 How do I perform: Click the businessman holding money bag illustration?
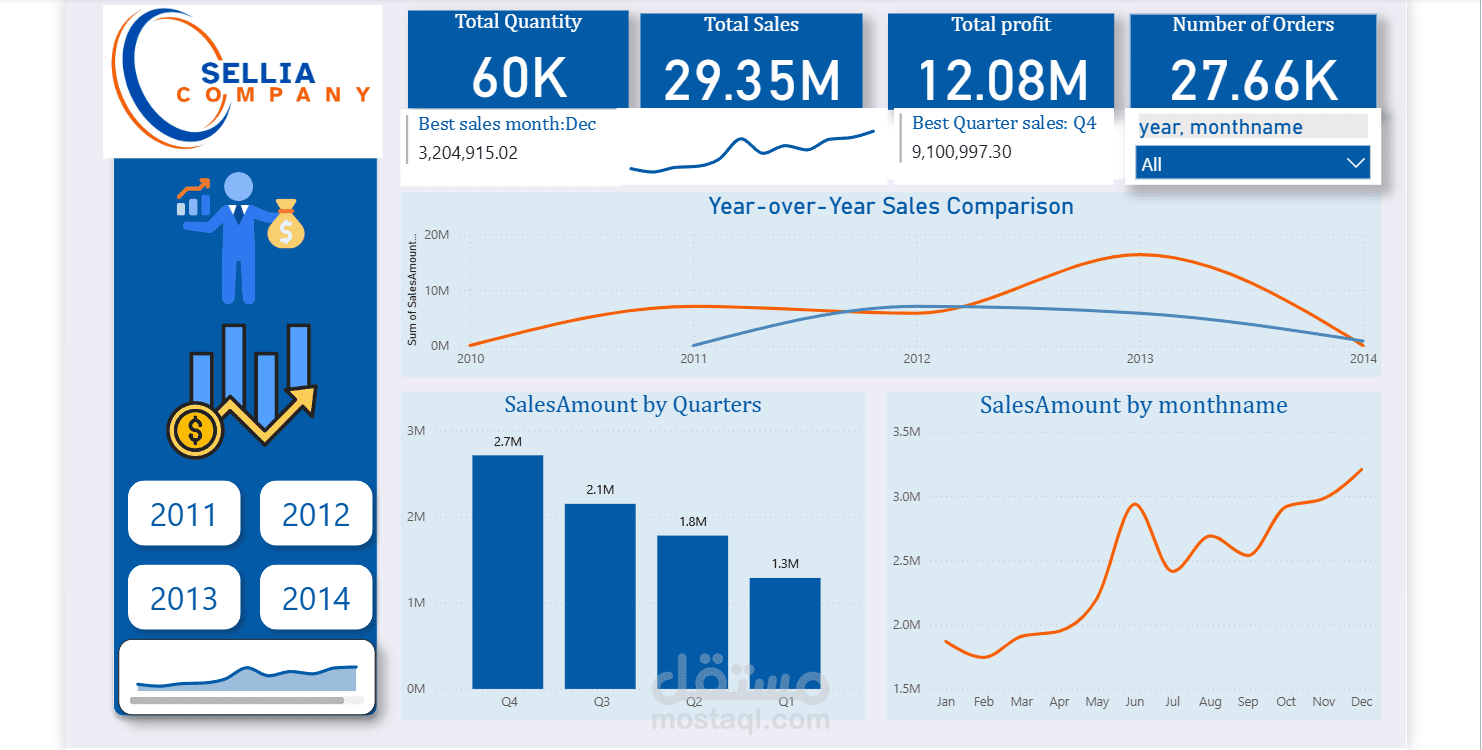coord(237,235)
